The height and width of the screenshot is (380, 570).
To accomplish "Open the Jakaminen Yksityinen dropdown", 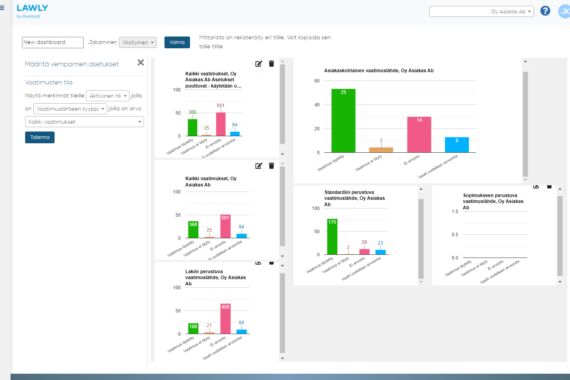I will [138, 43].
